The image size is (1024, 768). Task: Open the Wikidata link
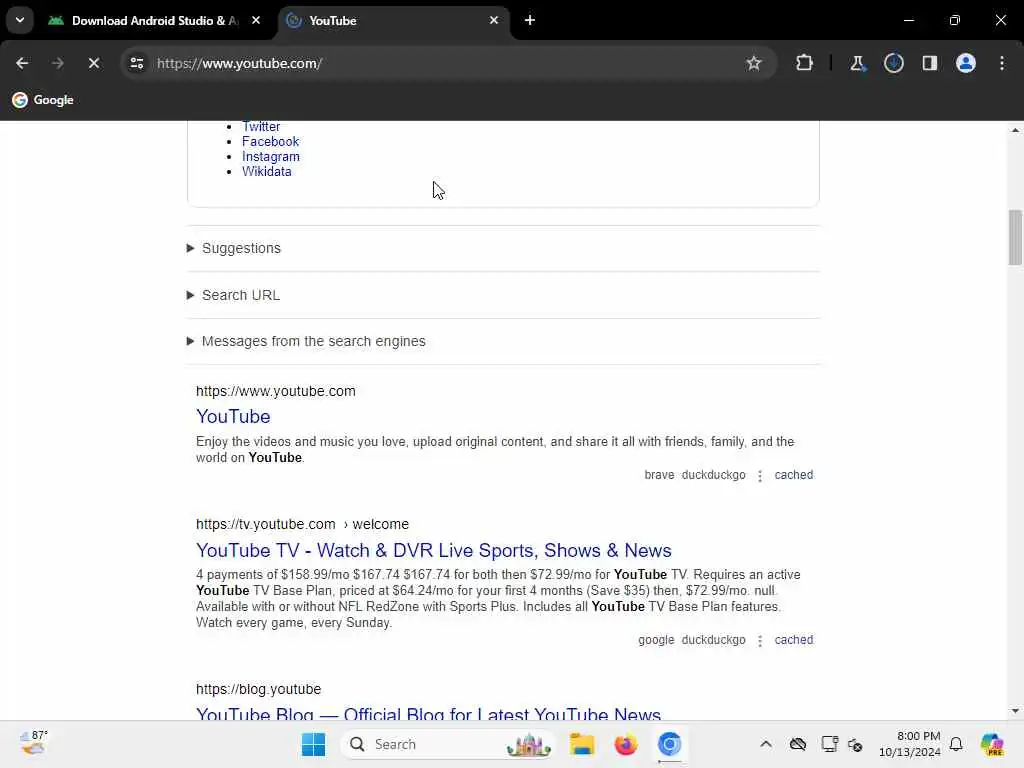266,172
